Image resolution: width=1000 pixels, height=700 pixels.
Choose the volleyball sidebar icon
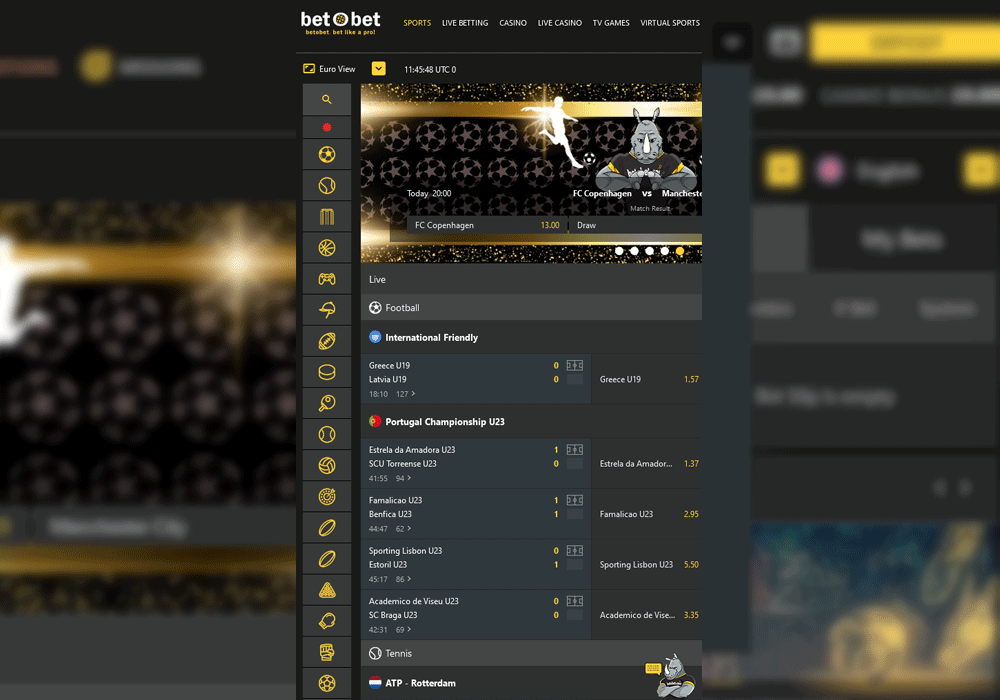[327, 465]
